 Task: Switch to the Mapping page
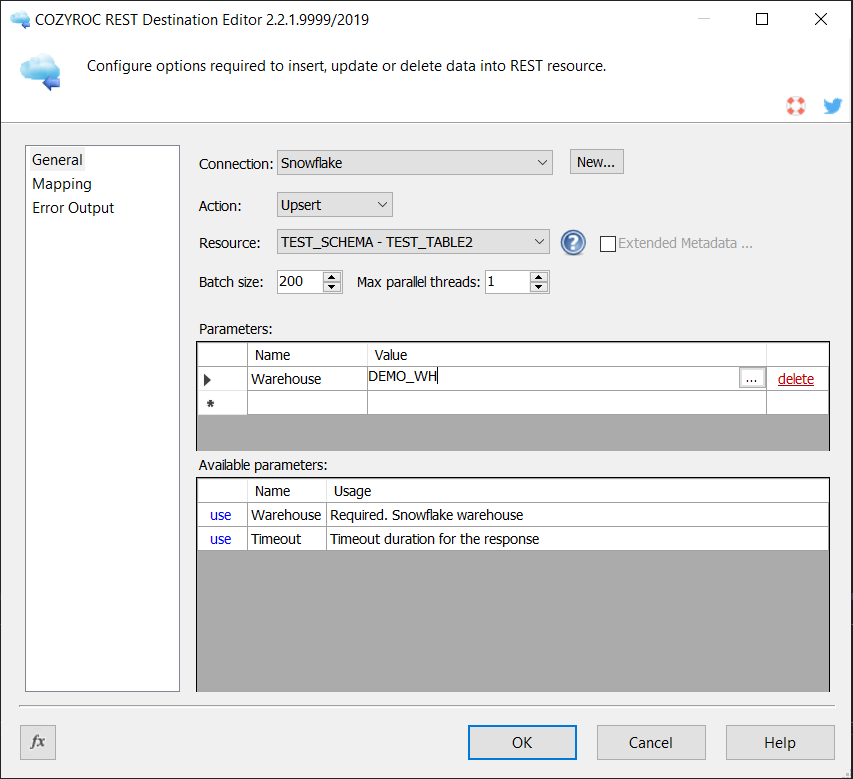click(61, 184)
